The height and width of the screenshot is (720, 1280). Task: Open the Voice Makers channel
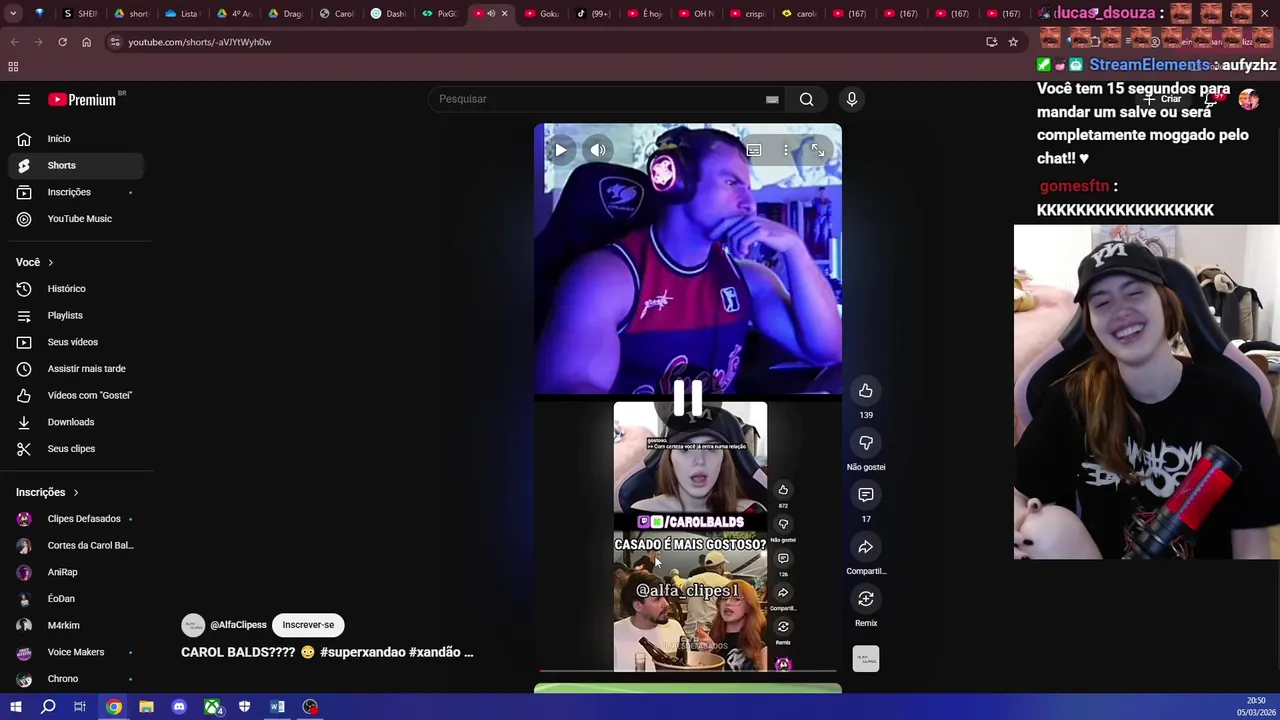tap(75, 652)
